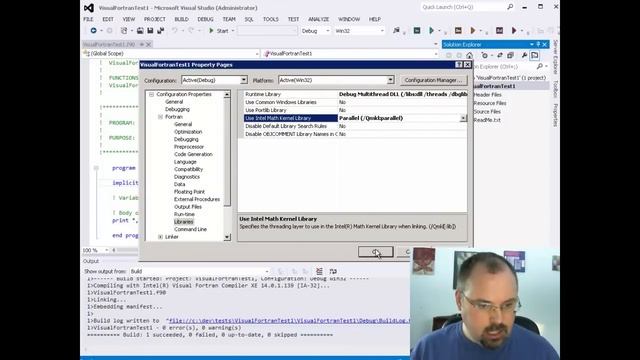This screenshot has width=640, height=360.
Task: Click the dark red play arrow in toolbar
Action: click(x=514, y=31)
